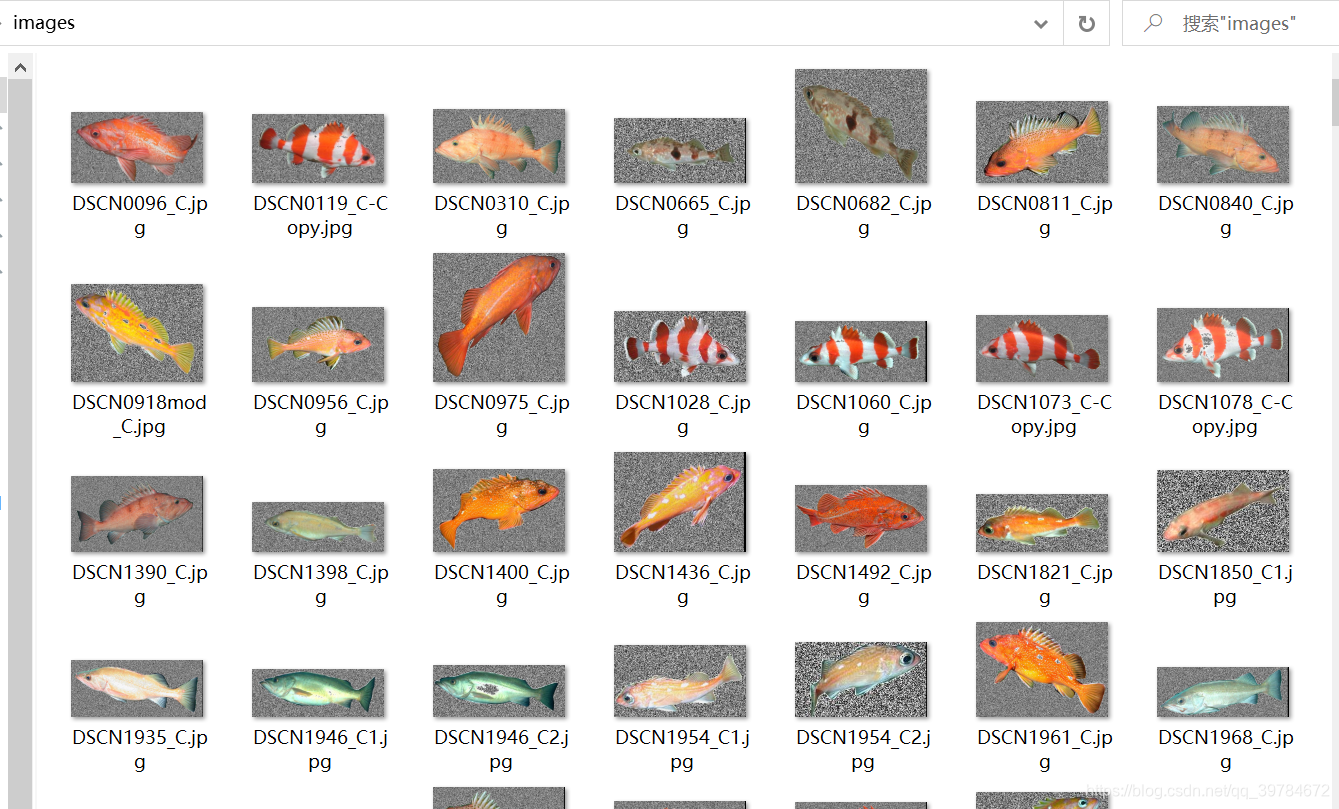Select the DSCN1390_C.jpg thumbnail
This screenshot has width=1339, height=809.
click(137, 514)
